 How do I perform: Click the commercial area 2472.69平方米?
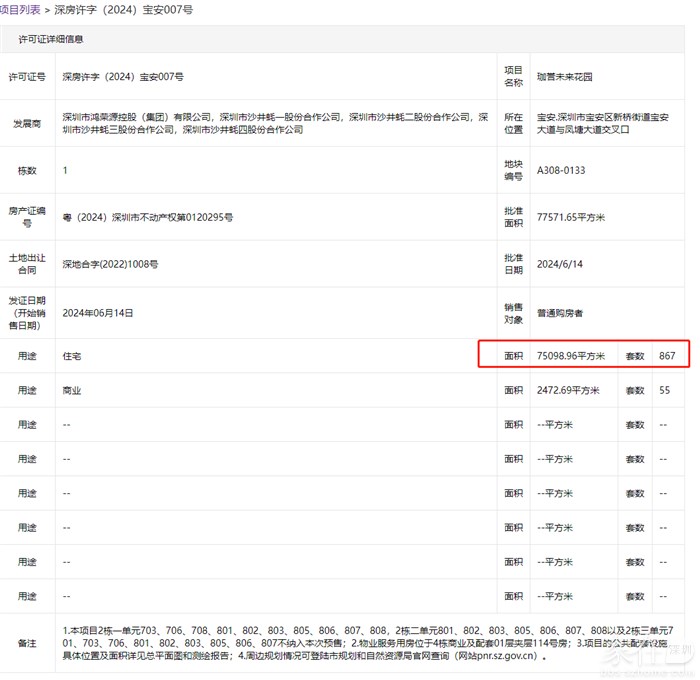click(x=568, y=390)
